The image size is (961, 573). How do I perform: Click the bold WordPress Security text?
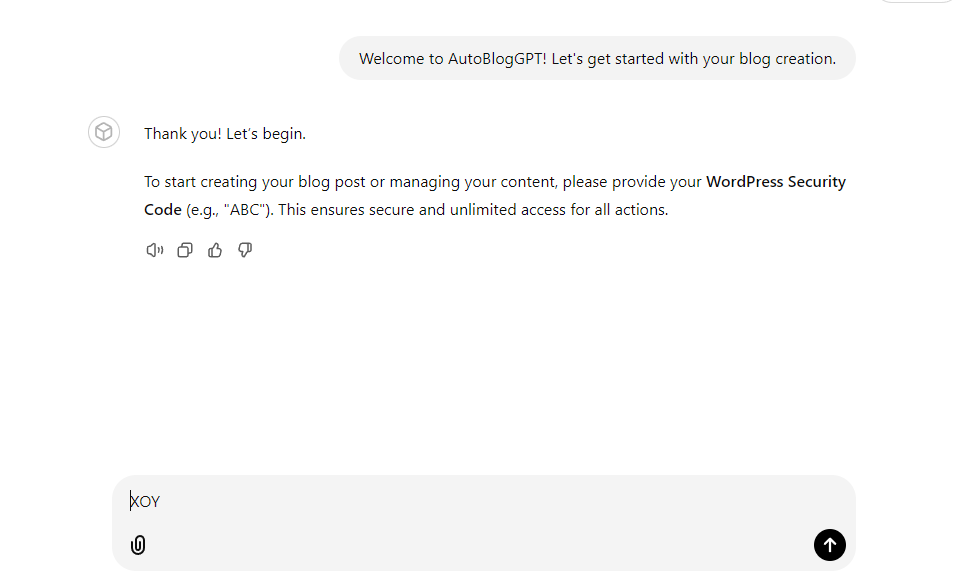tap(775, 182)
